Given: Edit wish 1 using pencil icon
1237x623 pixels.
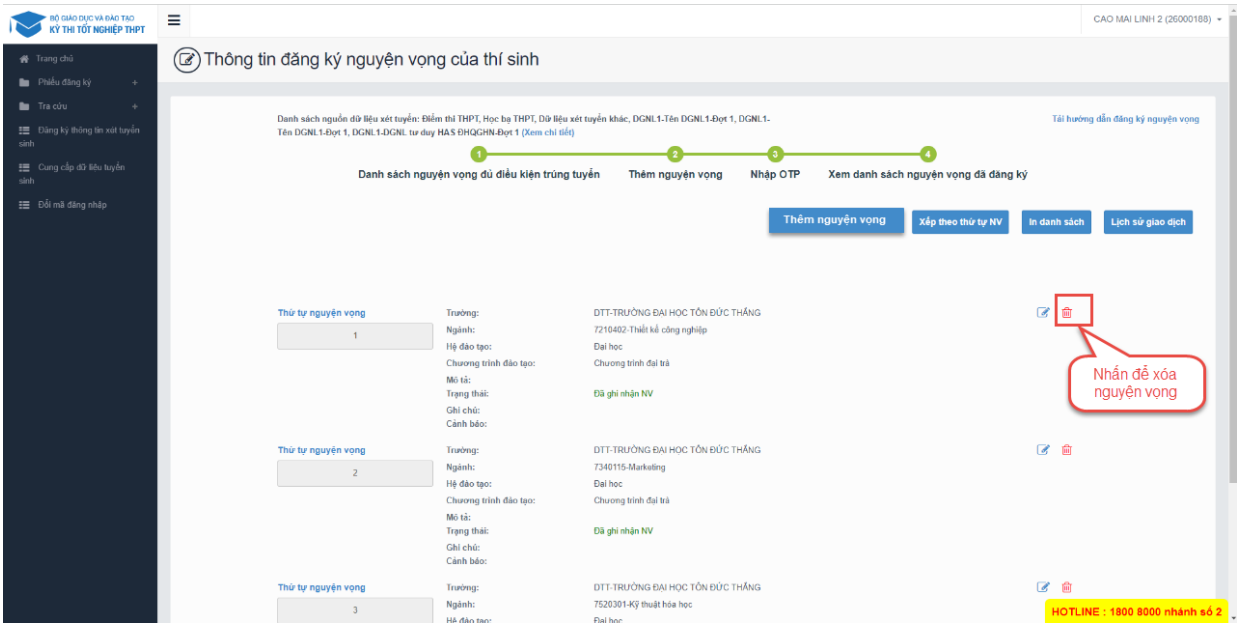Looking at the screenshot, I should pos(1043,312).
